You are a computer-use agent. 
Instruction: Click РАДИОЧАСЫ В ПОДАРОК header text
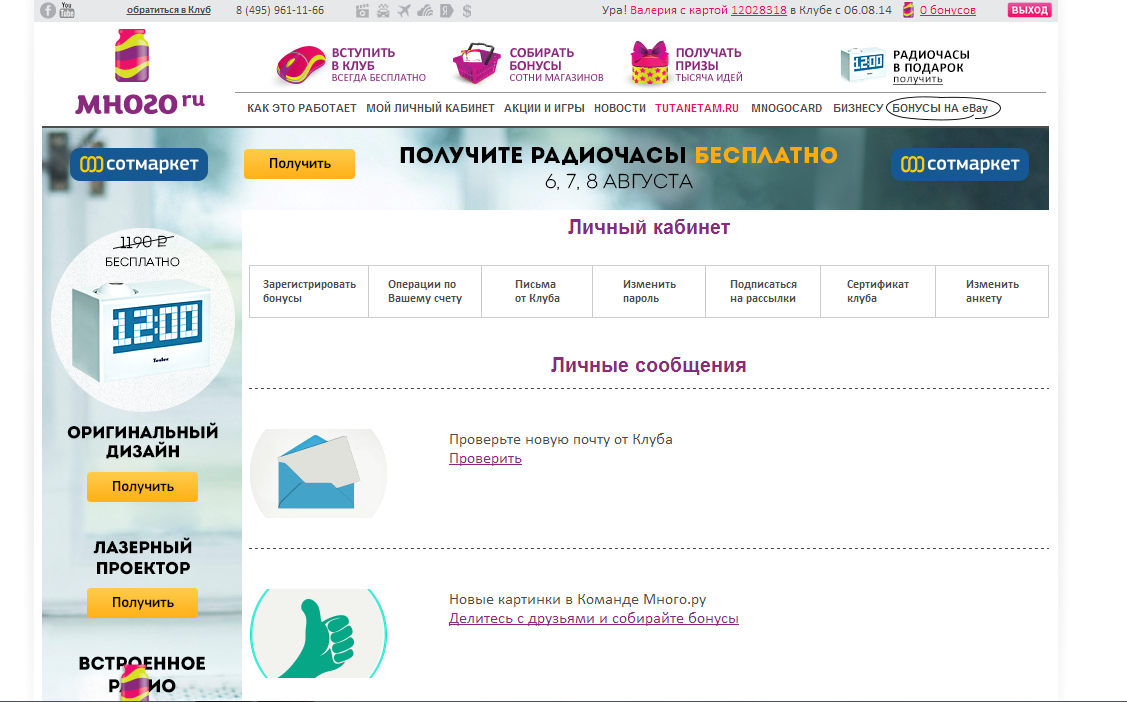931,61
